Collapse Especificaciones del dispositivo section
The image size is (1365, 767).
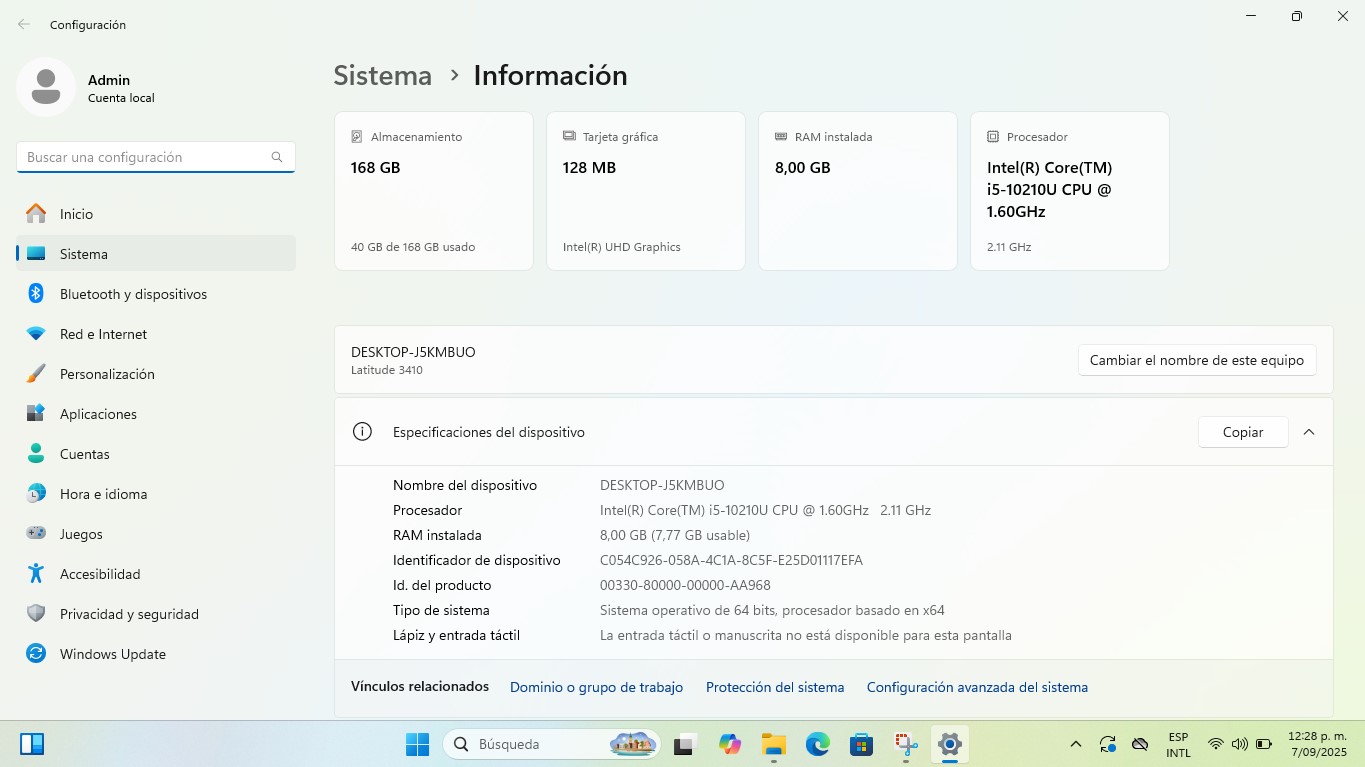click(x=1309, y=432)
